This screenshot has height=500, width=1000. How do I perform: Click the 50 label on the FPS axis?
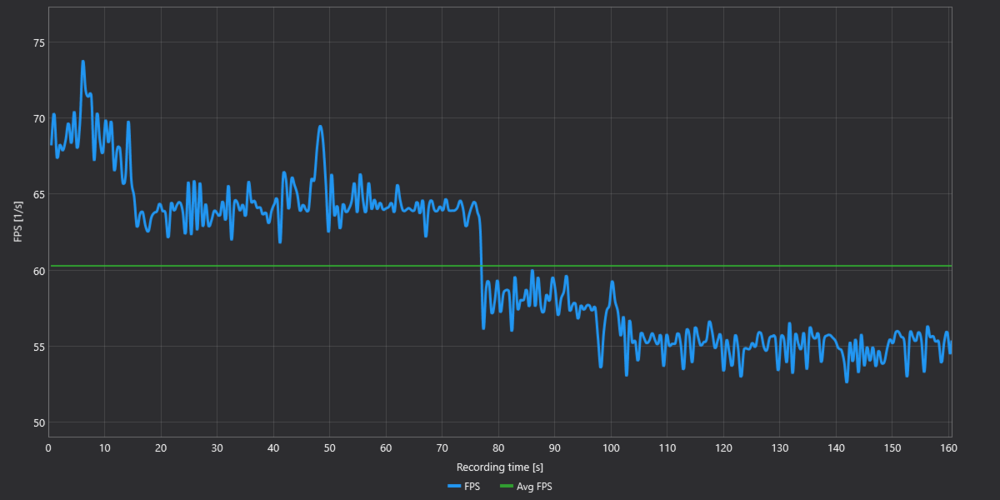pyautogui.click(x=39, y=423)
